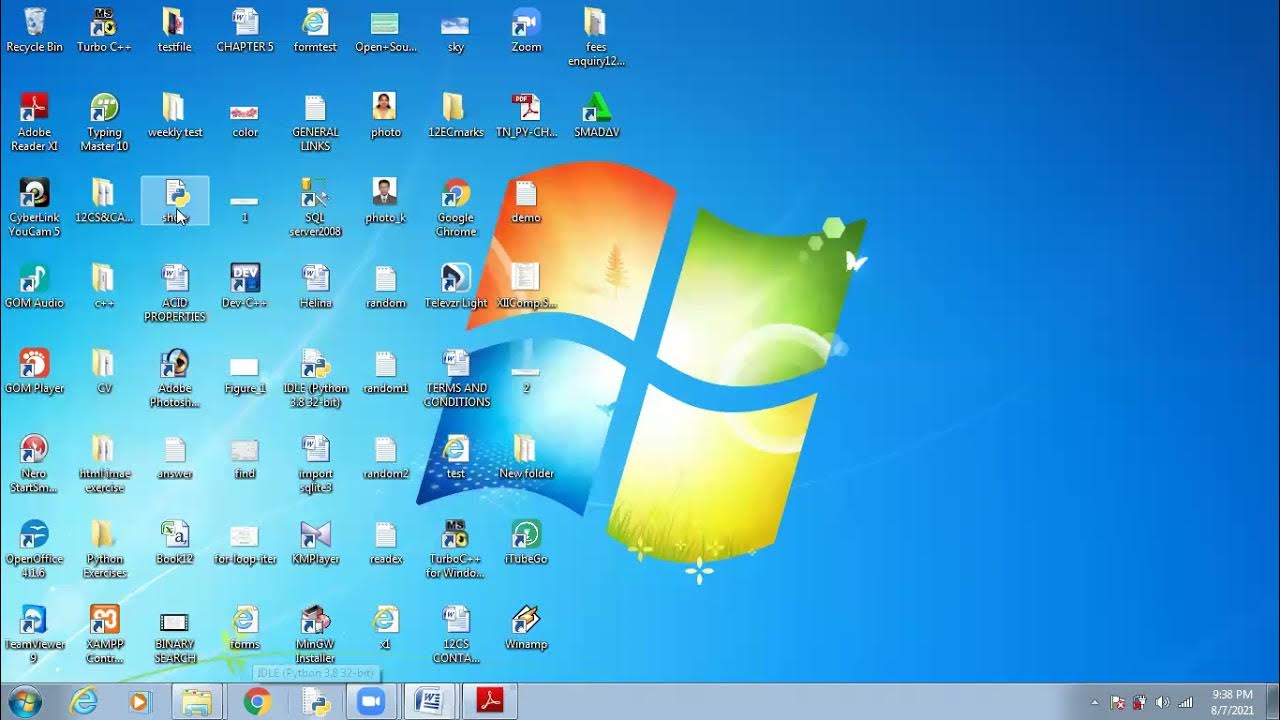Select the demo text file
Viewport: 1280px width, 720px height.
[x=526, y=200]
